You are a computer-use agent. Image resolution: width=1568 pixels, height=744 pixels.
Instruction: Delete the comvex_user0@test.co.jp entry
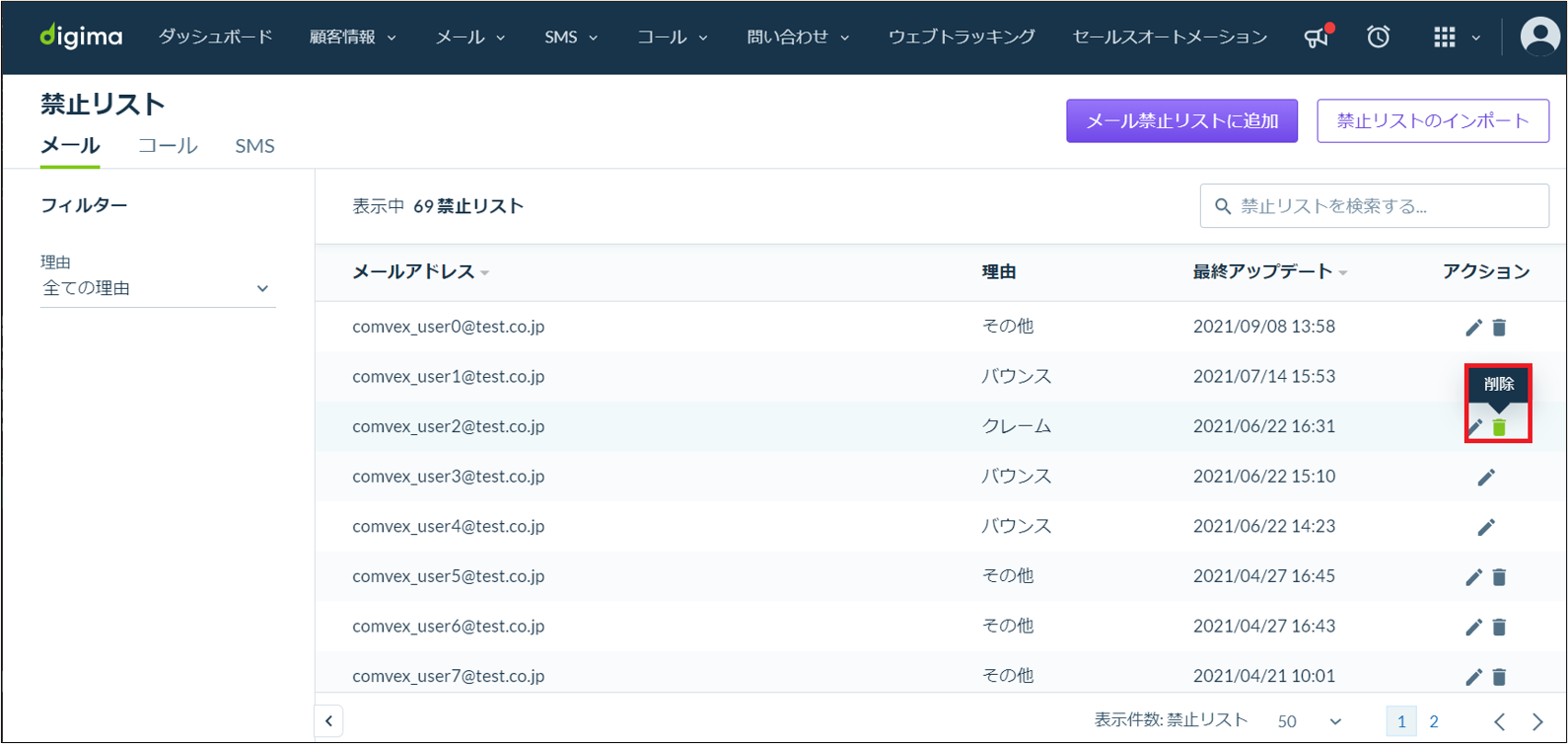coord(1499,328)
